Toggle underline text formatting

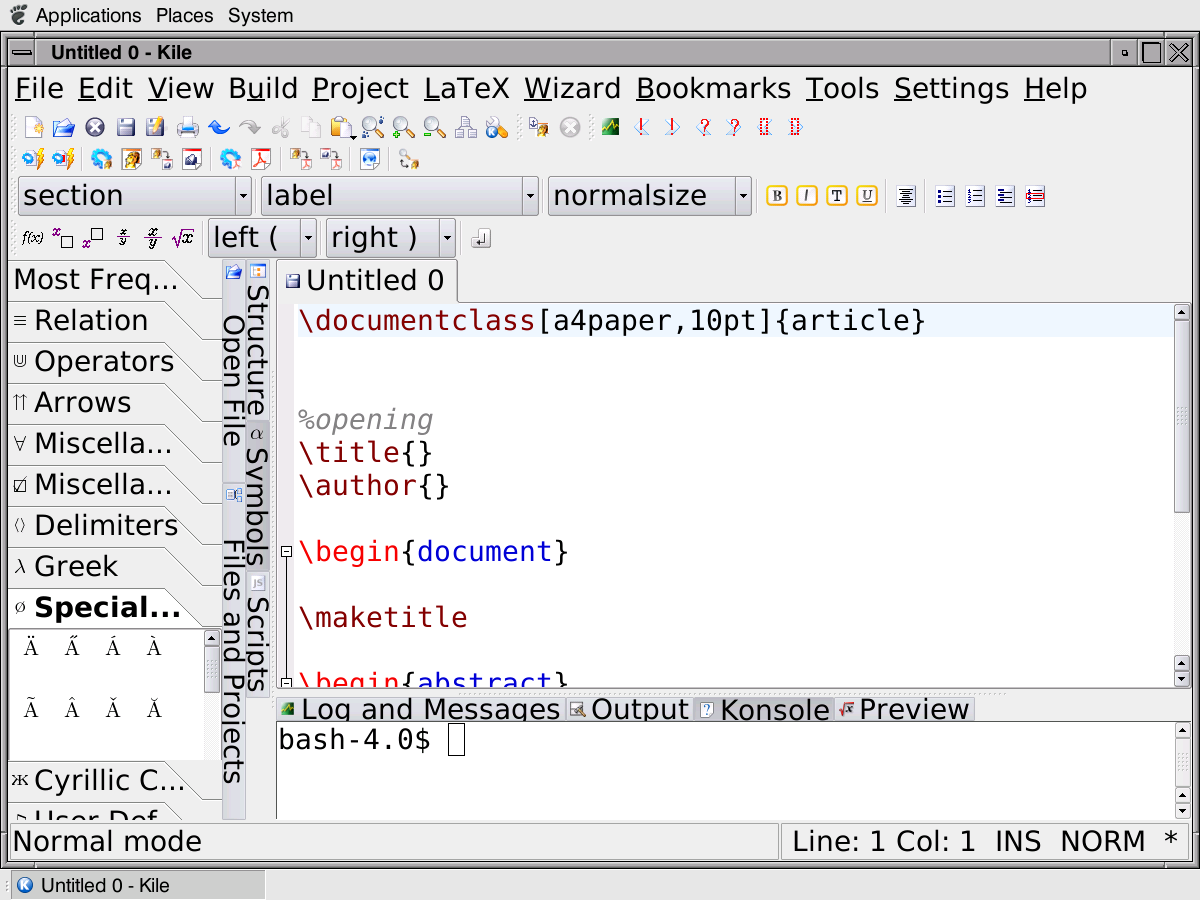(x=867, y=196)
